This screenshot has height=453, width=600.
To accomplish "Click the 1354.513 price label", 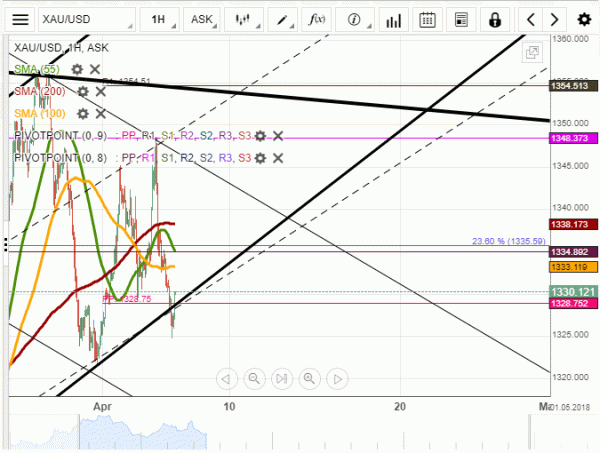I will [573, 86].
